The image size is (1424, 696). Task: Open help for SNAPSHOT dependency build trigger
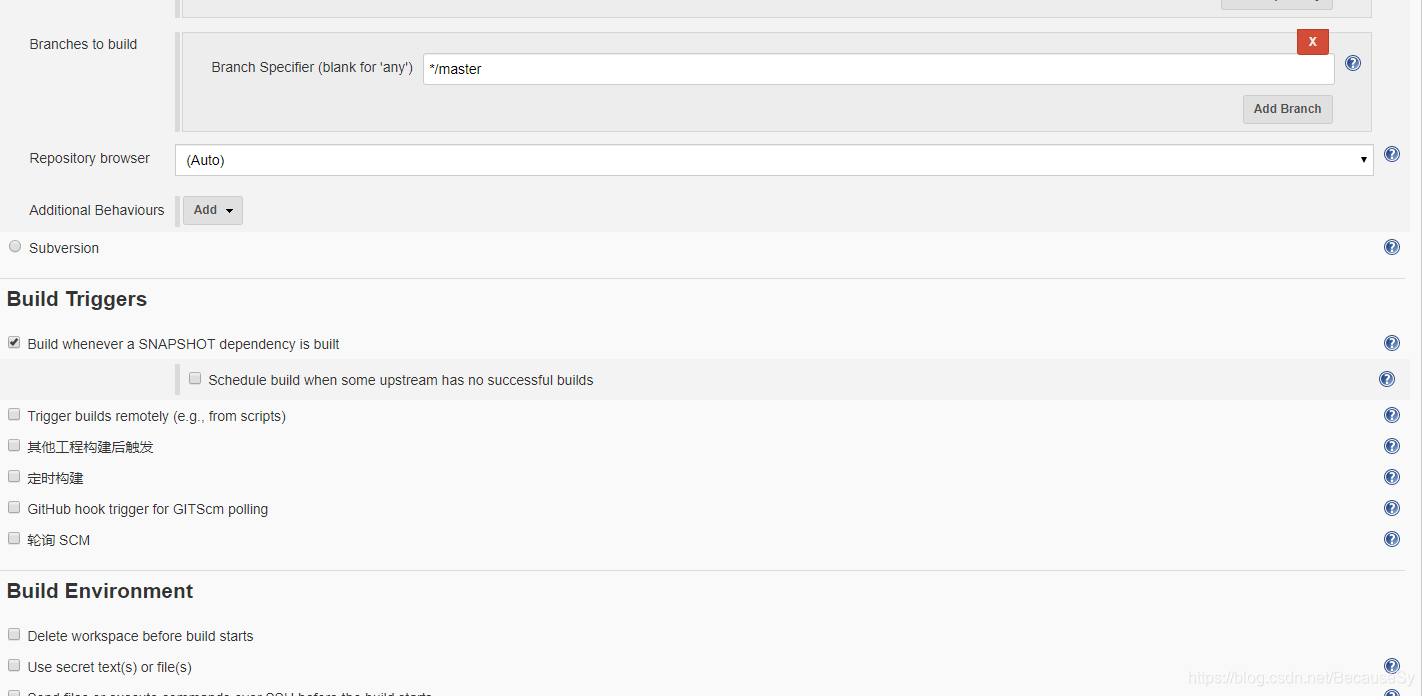point(1392,343)
